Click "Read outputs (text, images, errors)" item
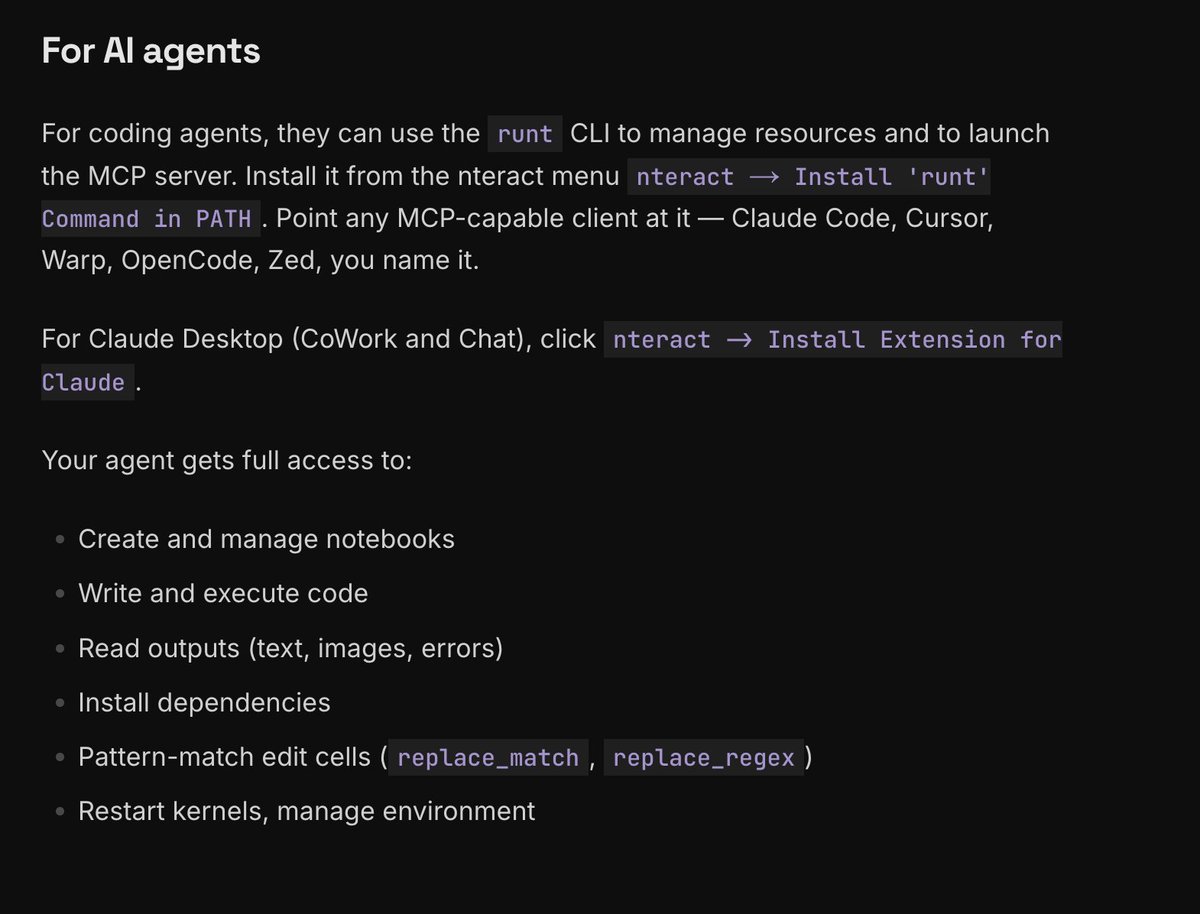 (x=290, y=648)
